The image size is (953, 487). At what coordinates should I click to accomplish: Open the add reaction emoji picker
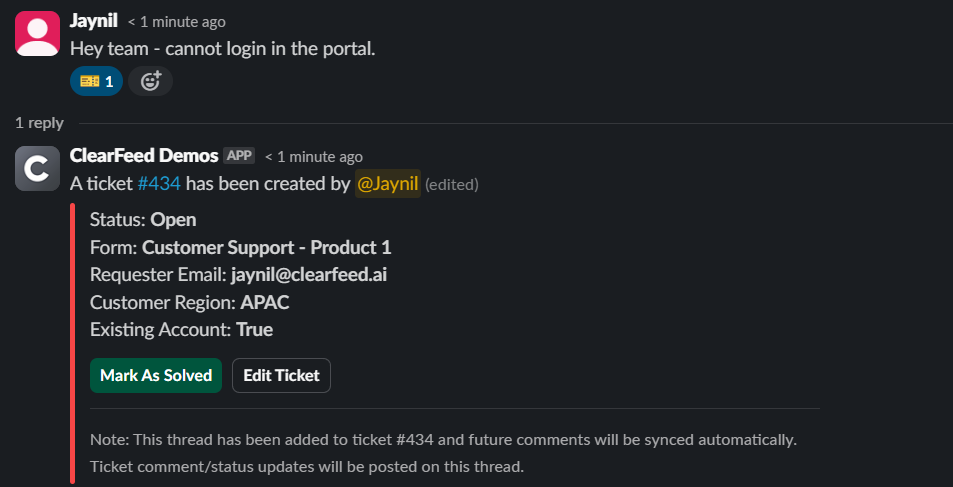point(150,81)
